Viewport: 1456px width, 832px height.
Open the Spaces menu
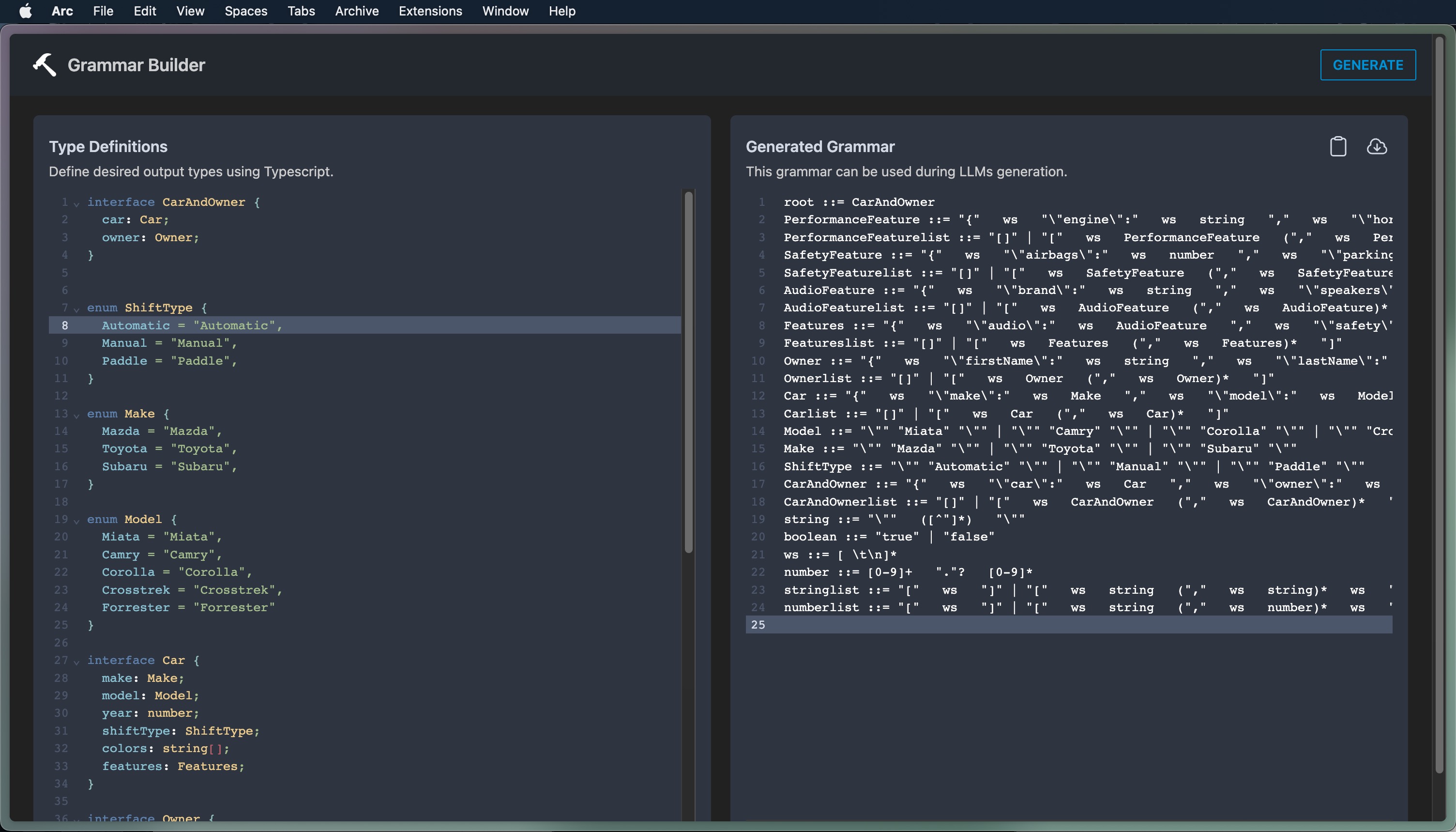click(x=245, y=11)
